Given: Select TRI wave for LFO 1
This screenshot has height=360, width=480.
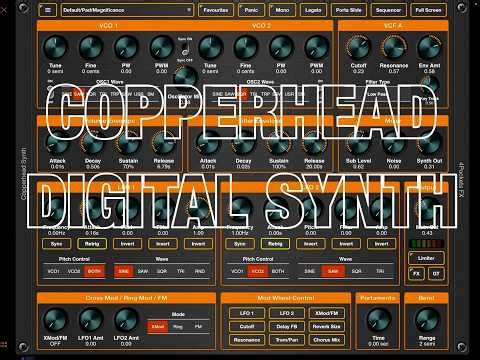Looking at the screenshot, I should pyautogui.click(x=181, y=271).
